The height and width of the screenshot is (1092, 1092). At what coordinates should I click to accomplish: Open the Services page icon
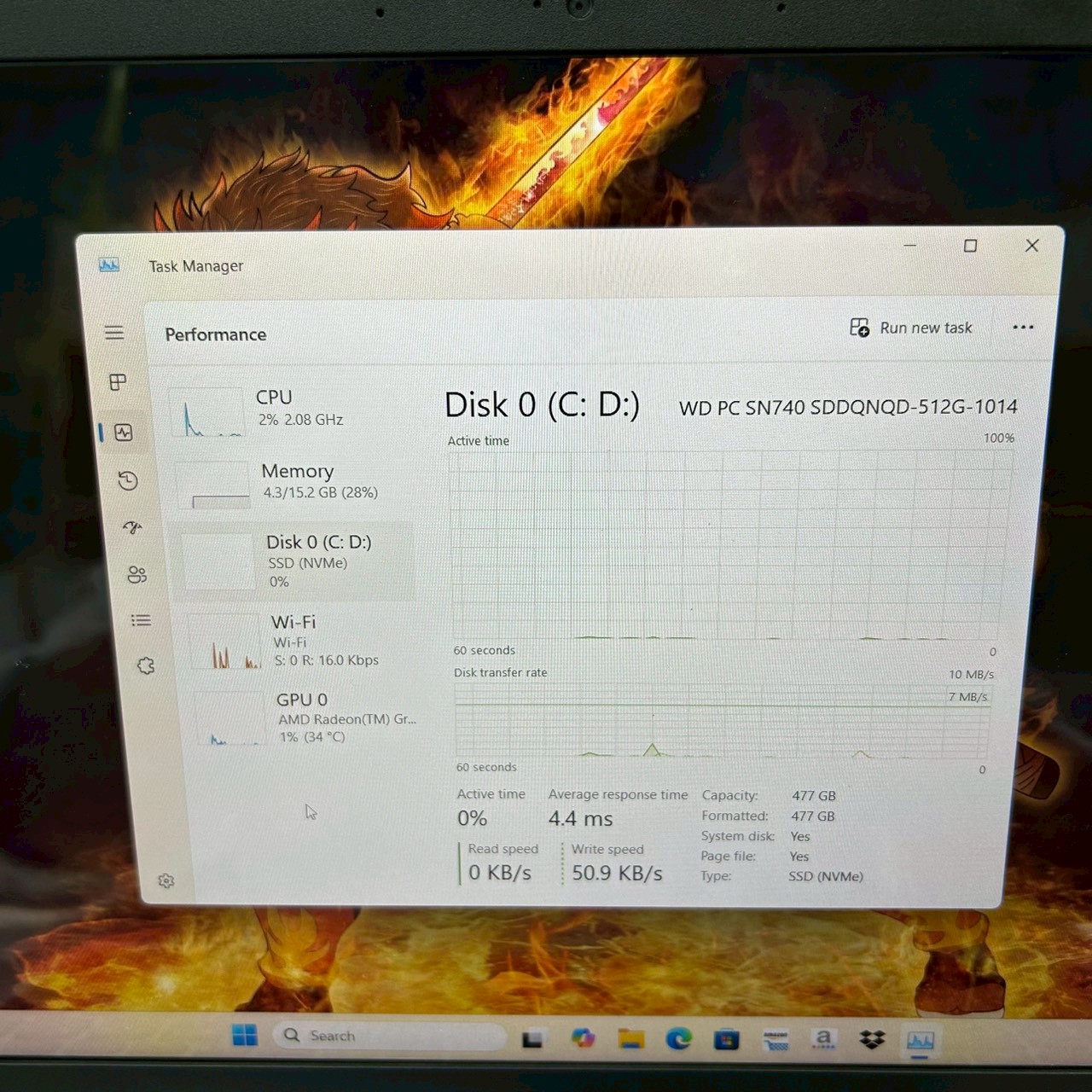(x=146, y=665)
